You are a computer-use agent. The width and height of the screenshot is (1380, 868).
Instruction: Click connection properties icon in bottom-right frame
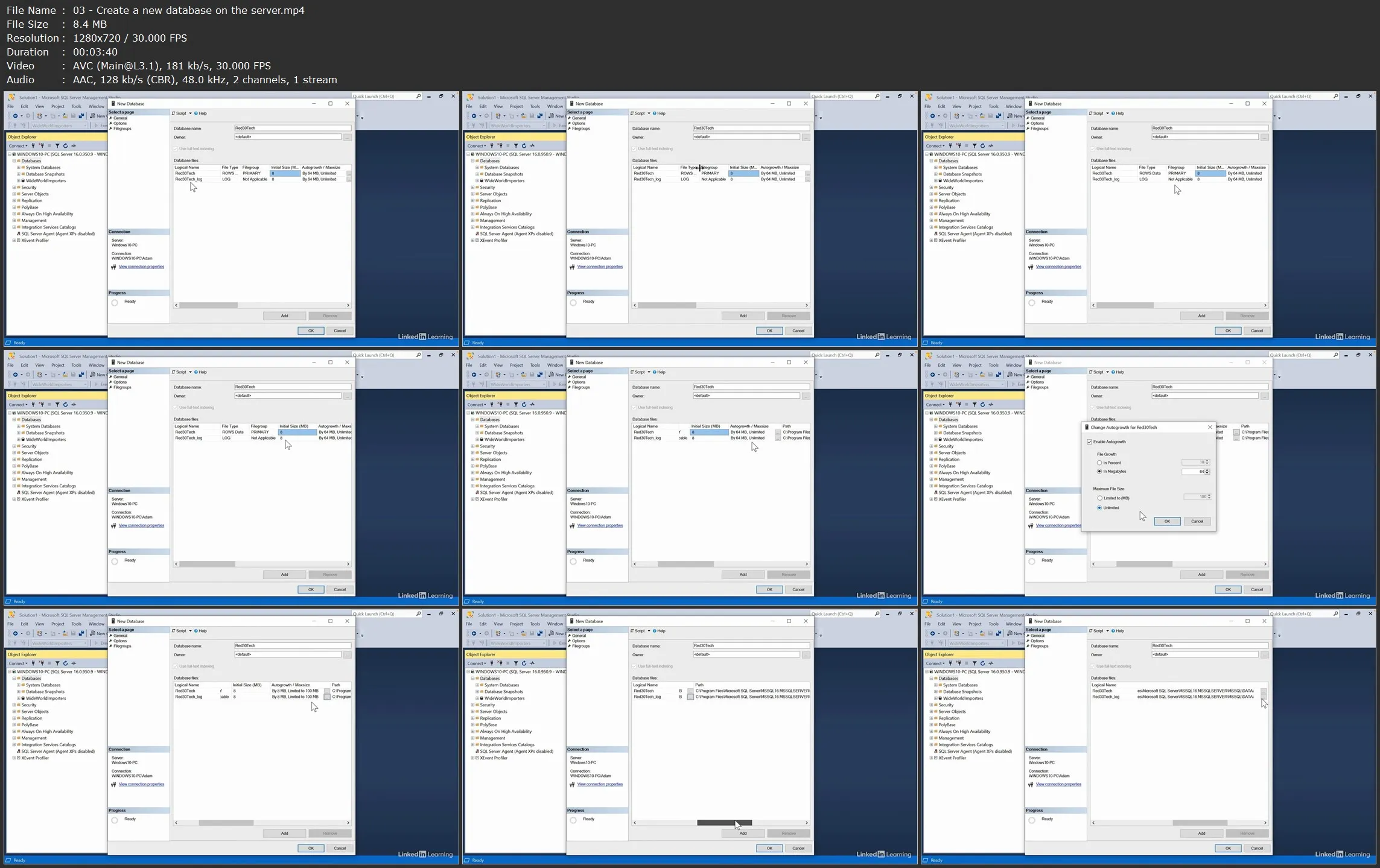pyautogui.click(x=1031, y=785)
